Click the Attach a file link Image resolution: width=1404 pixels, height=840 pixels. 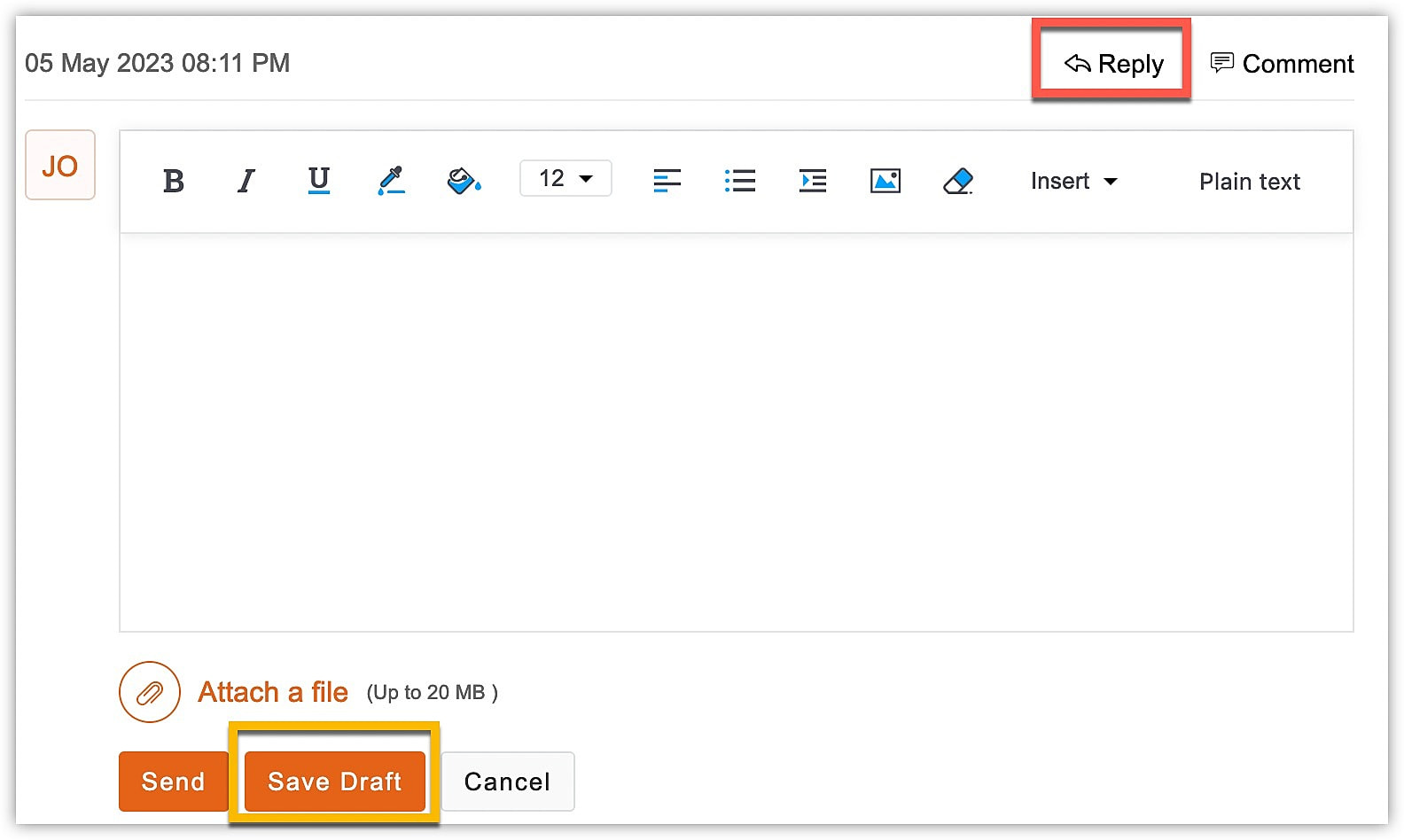pos(273,692)
